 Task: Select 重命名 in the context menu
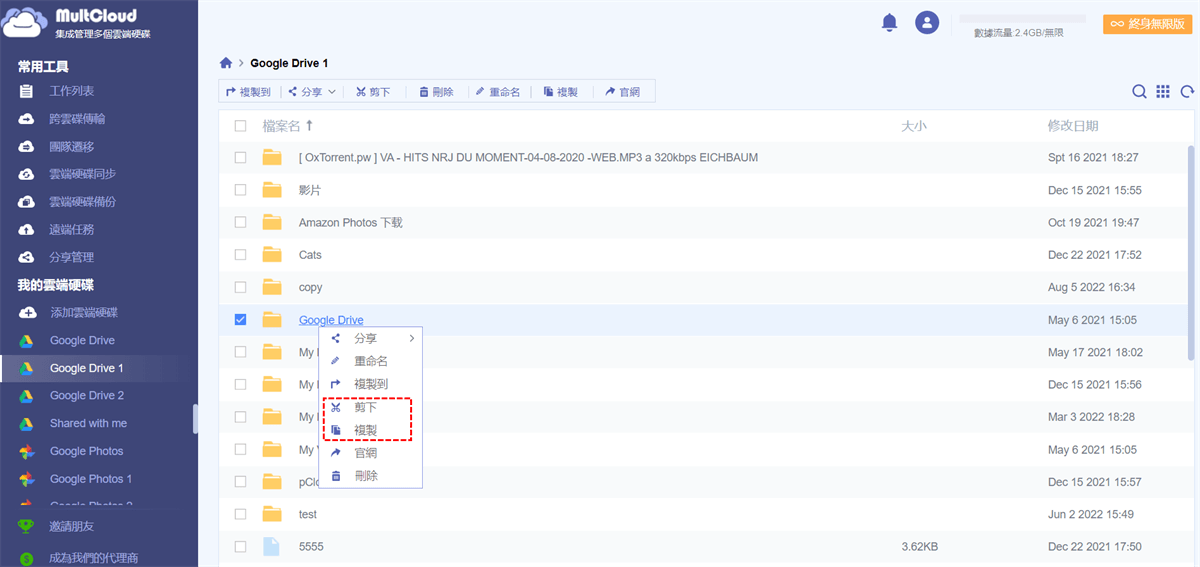point(371,361)
